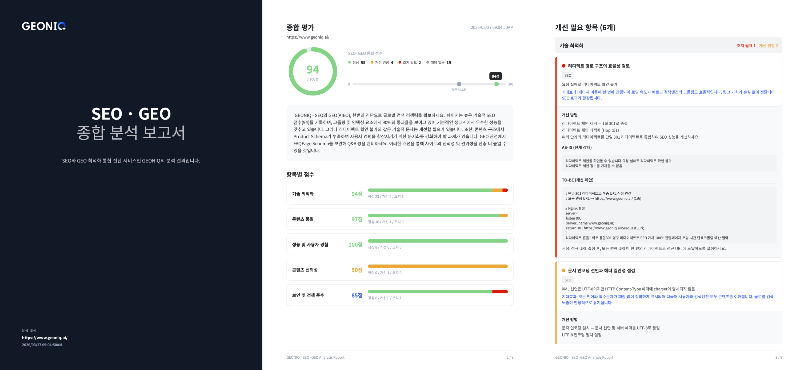Click the "개선 필요 항목 (6개)" heading
Viewport: 800px width, 370px height.
585,27
